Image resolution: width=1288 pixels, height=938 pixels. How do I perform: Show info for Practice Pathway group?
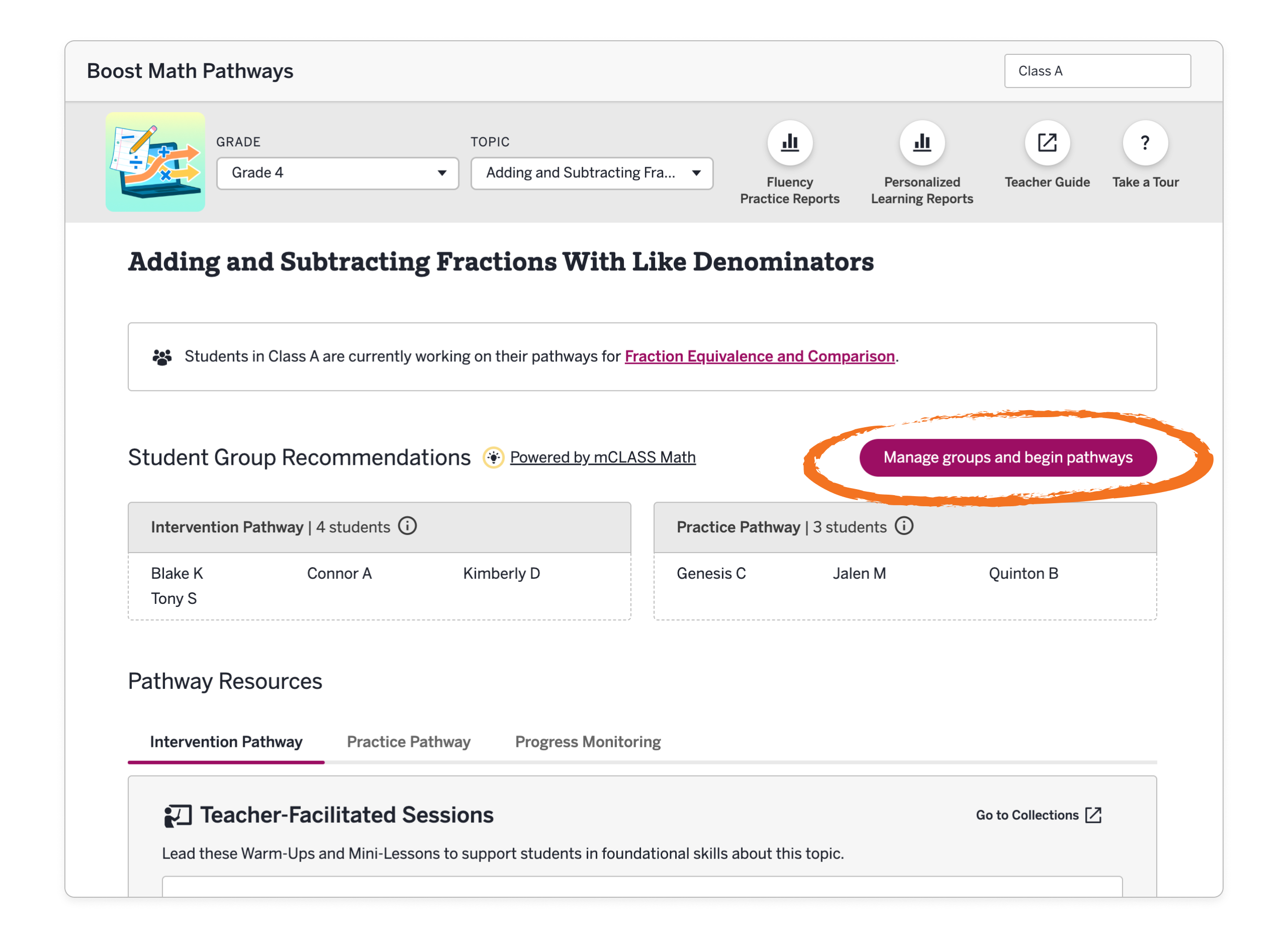[x=904, y=526]
